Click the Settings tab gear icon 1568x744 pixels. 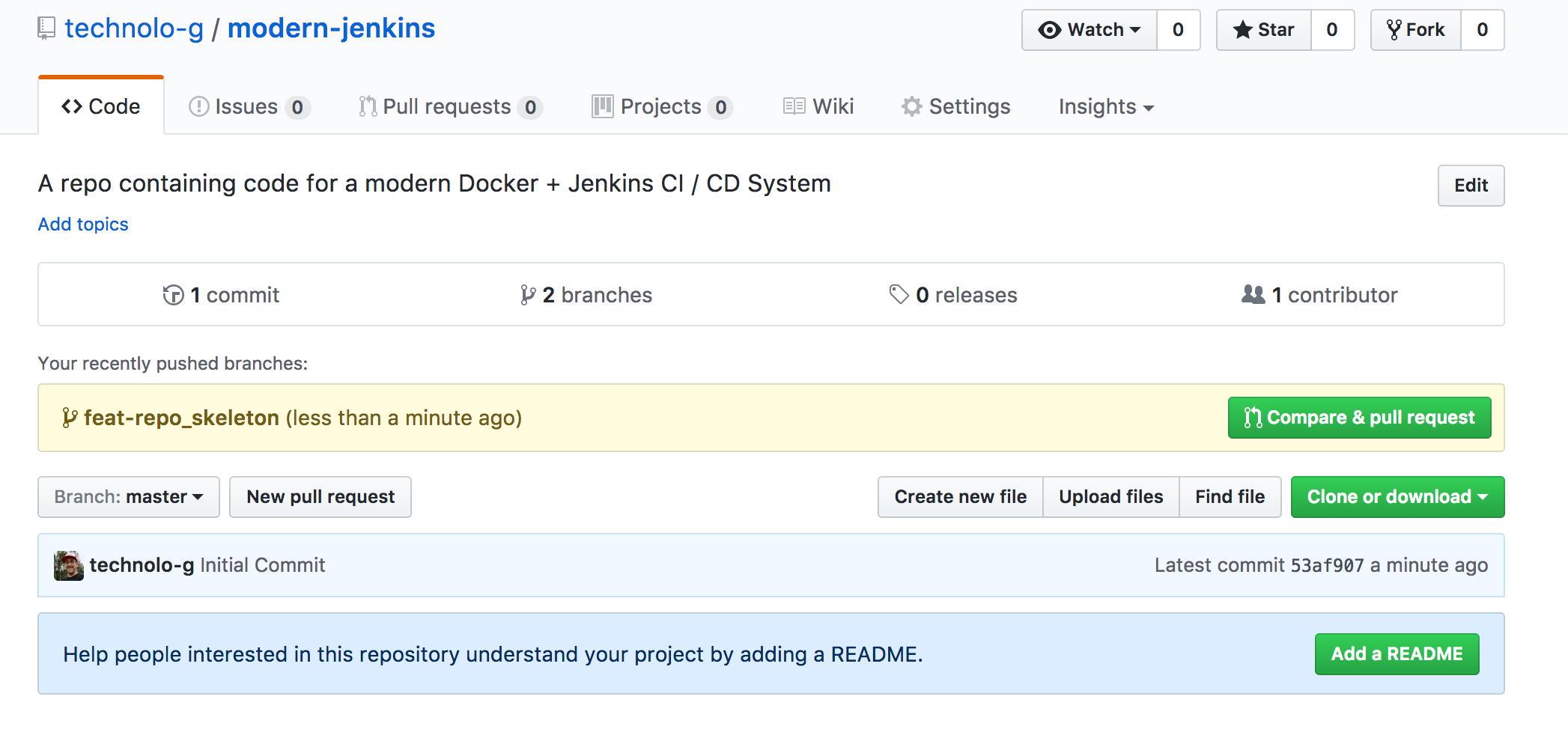tap(912, 107)
